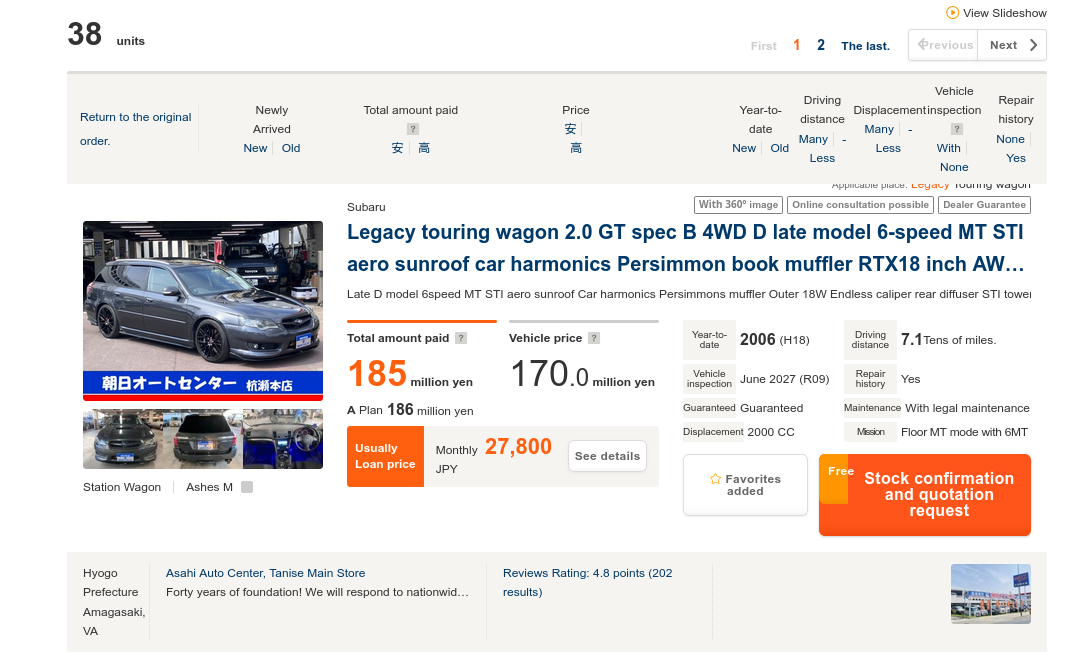
Task: Click the 2006 (H18) year value
Action: 775,339
